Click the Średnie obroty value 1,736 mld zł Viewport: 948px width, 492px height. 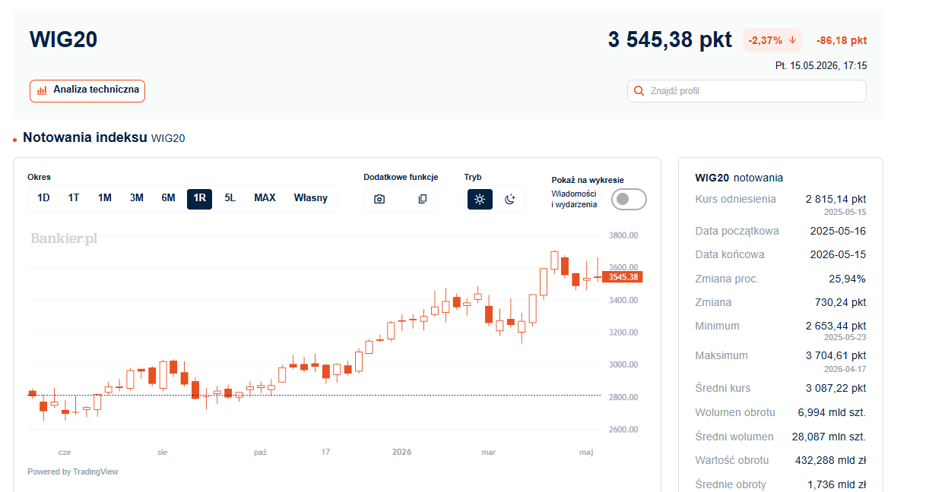coord(837,484)
